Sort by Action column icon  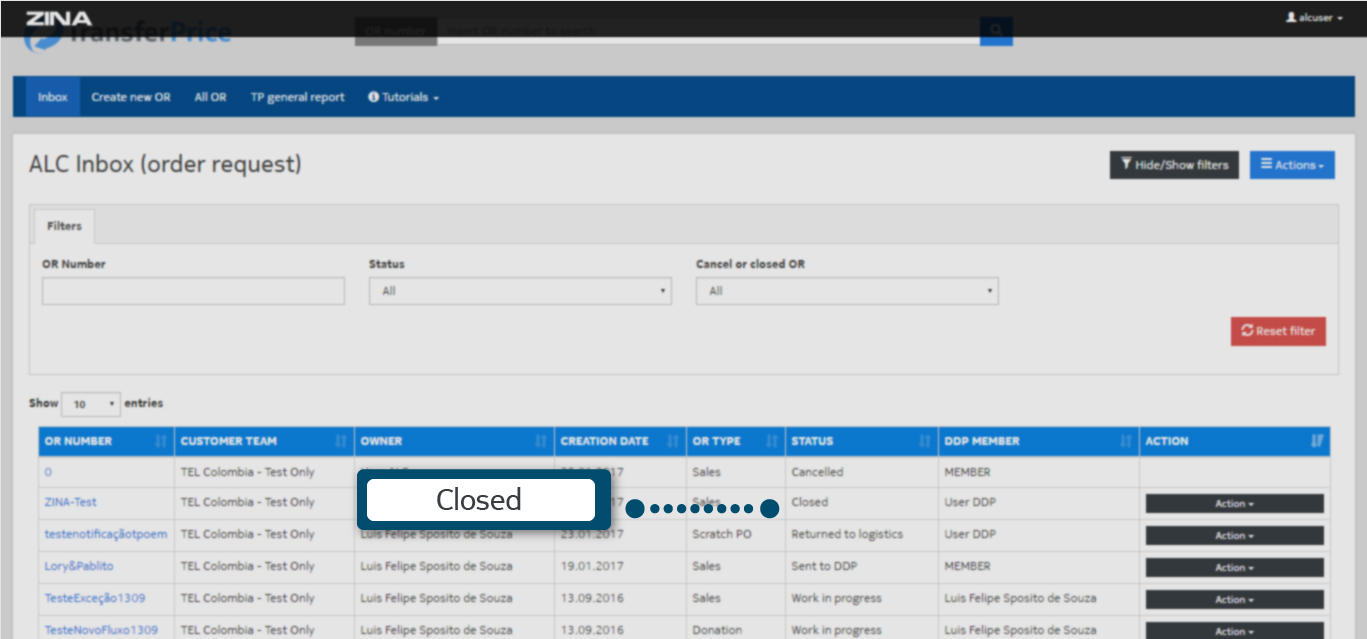[1317, 441]
